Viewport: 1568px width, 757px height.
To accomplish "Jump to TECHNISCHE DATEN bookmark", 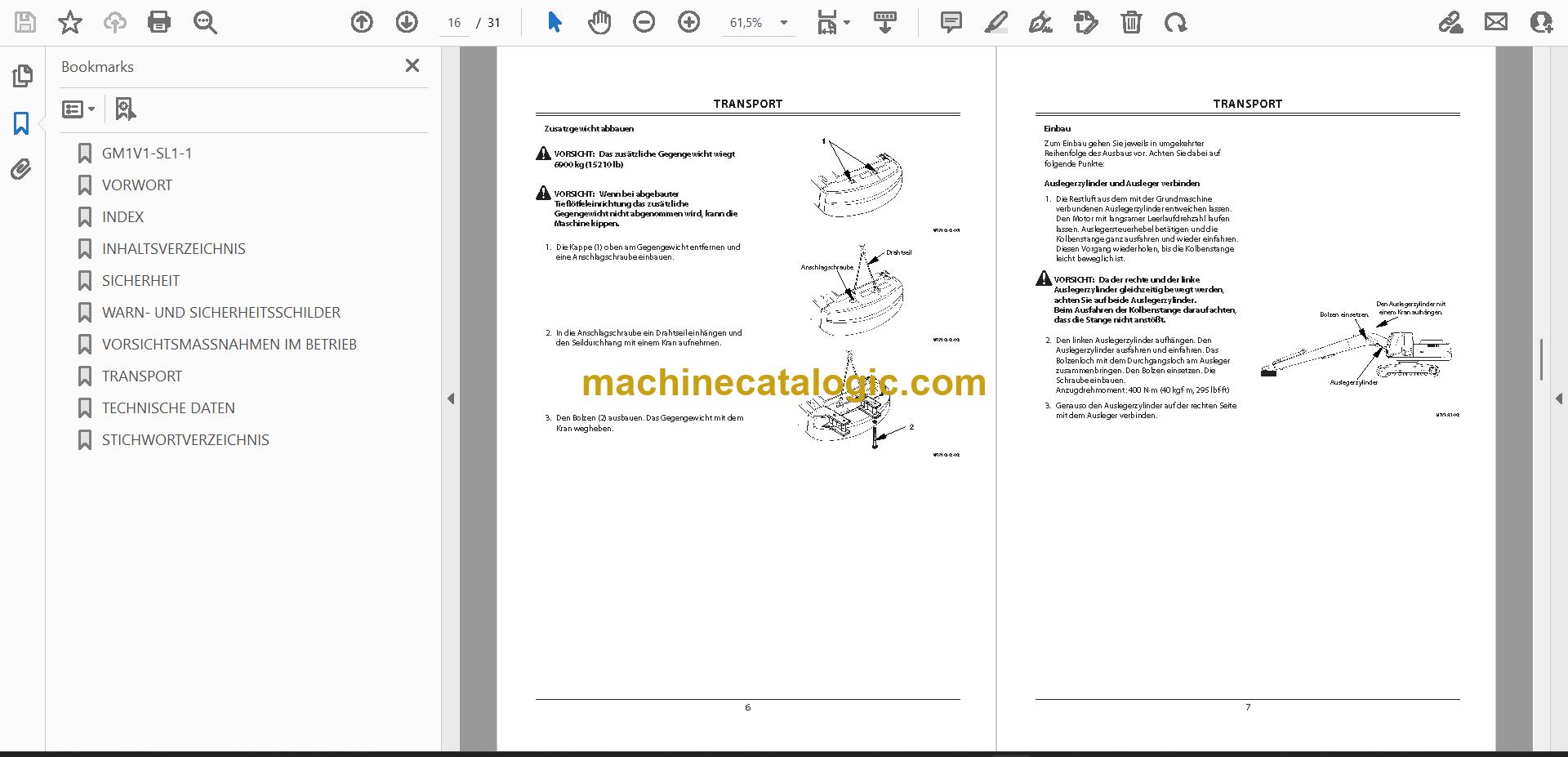I will pyautogui.click(x=168, y=407).
